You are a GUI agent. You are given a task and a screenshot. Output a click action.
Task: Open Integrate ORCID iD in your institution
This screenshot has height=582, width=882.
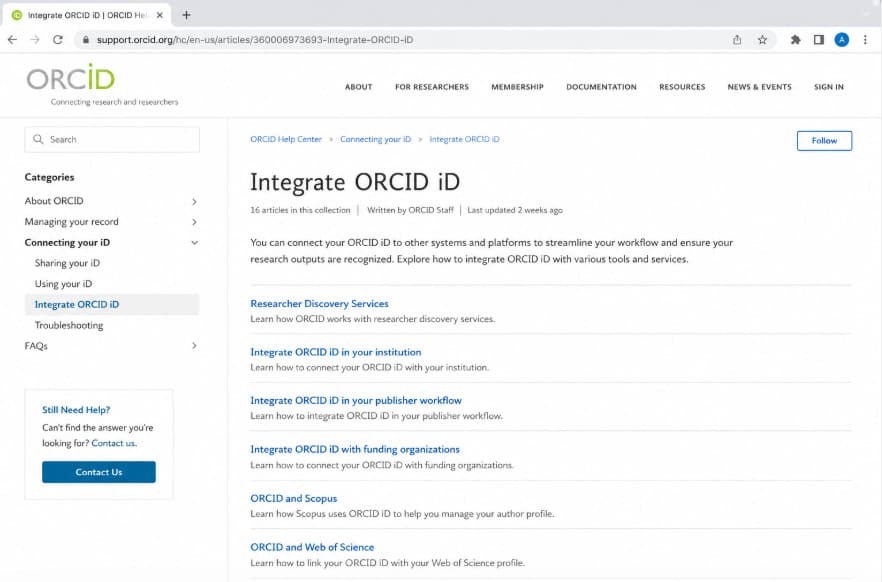(335, 352)
